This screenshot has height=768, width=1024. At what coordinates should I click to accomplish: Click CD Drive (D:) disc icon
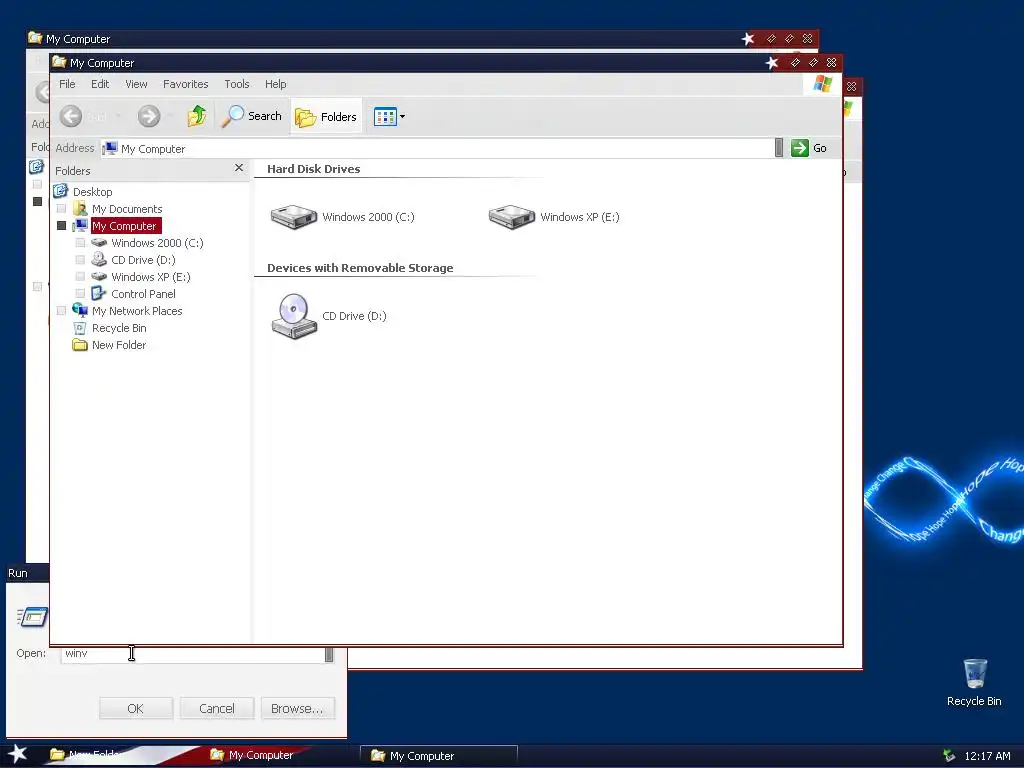[x=294, y=316]
